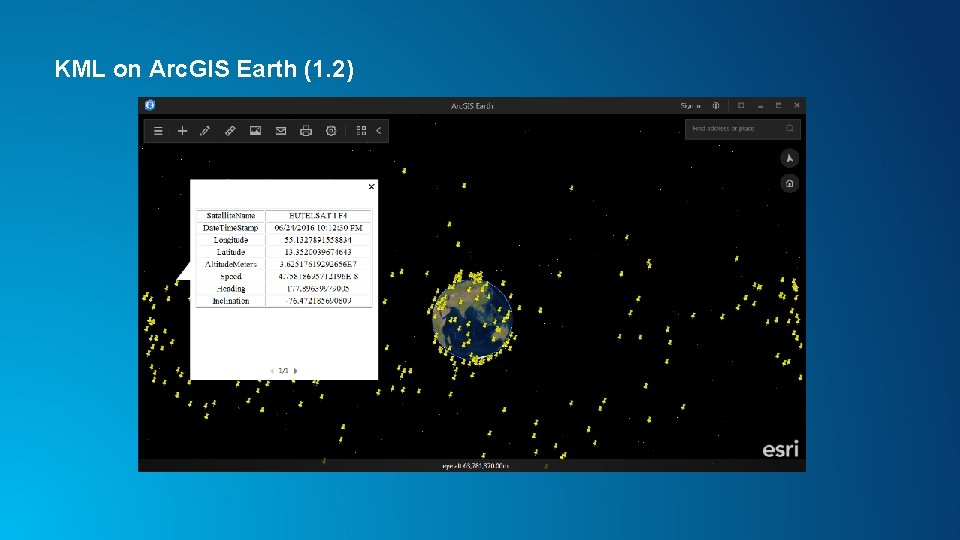This screenshot has width=960, height=540.
Task: Select the Measure ruler tool
Action: tap(230, 130)
